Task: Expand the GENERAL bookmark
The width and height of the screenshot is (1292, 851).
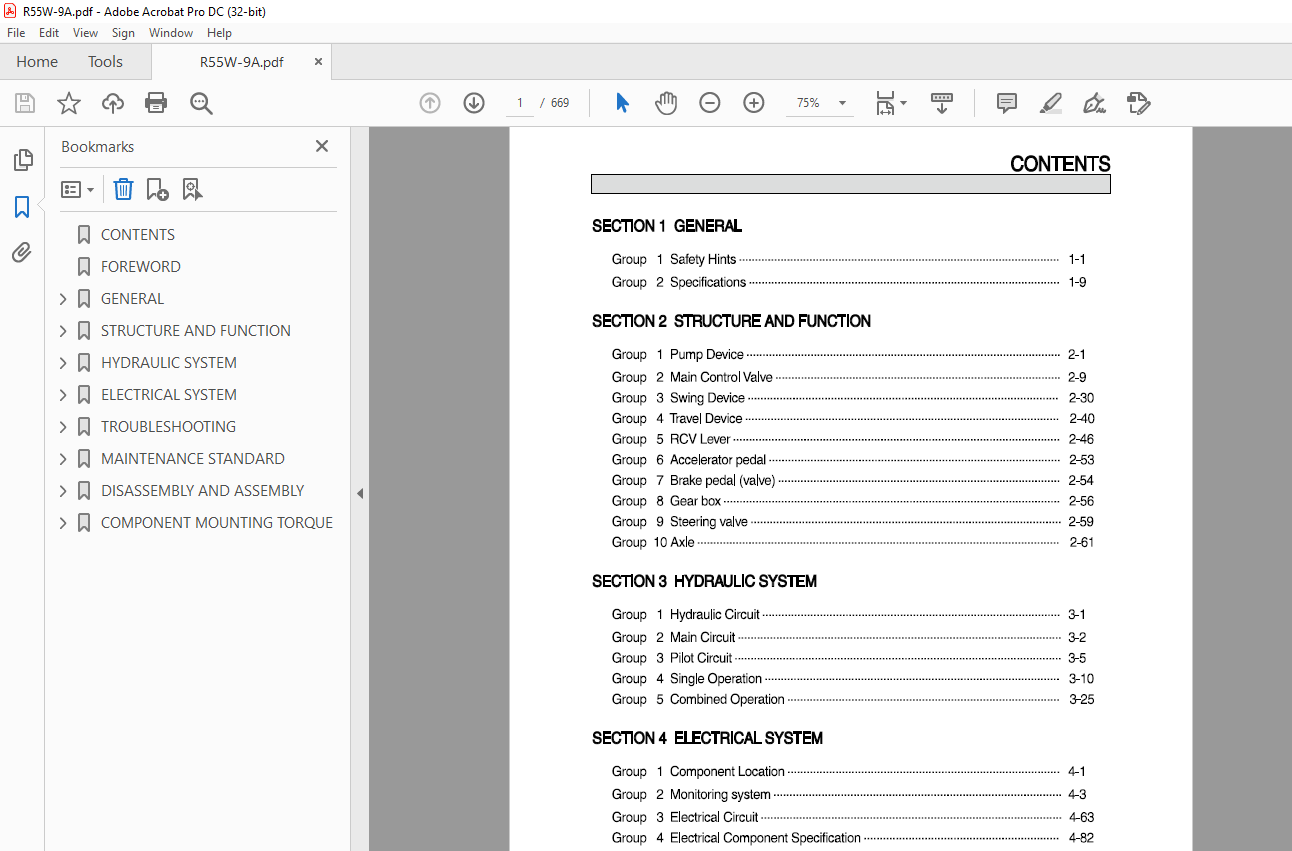Action: [x=63, y=299]
